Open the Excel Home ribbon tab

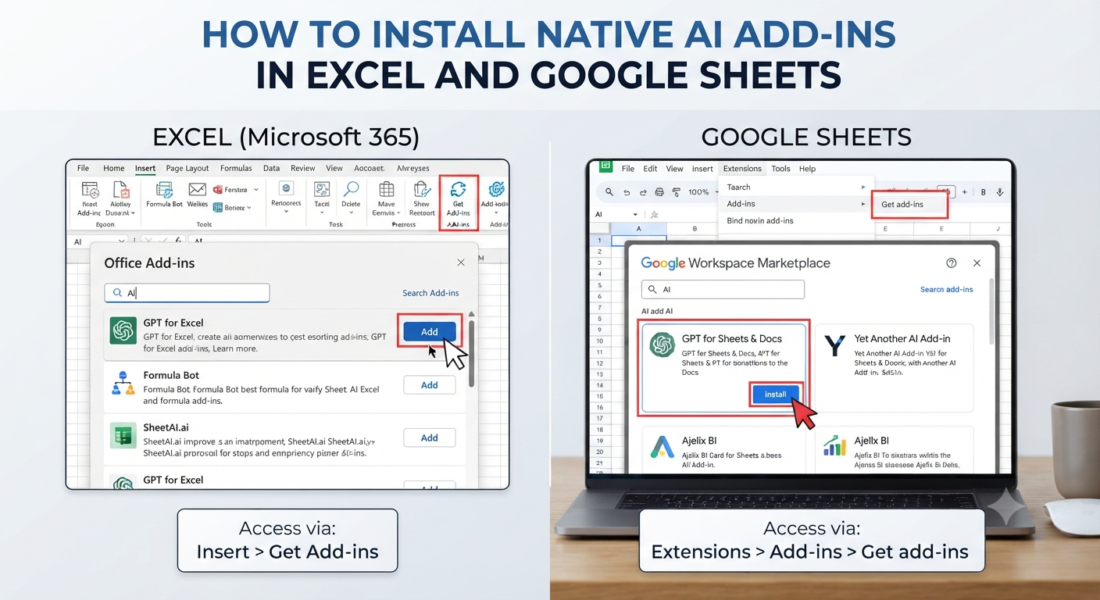pyautogui.click(x=114, y=168)
